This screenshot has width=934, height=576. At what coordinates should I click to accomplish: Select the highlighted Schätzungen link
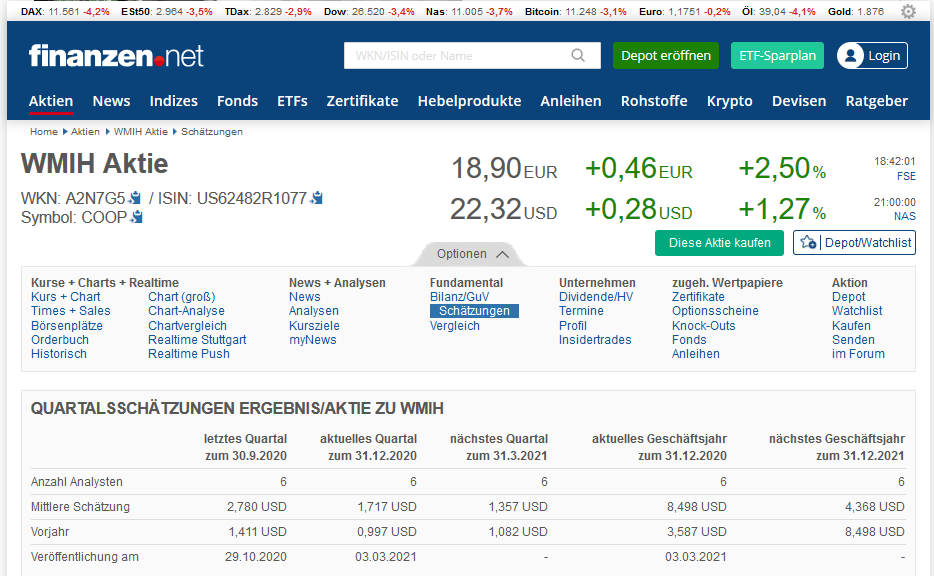pyautogui.click(x=474, y=311)
